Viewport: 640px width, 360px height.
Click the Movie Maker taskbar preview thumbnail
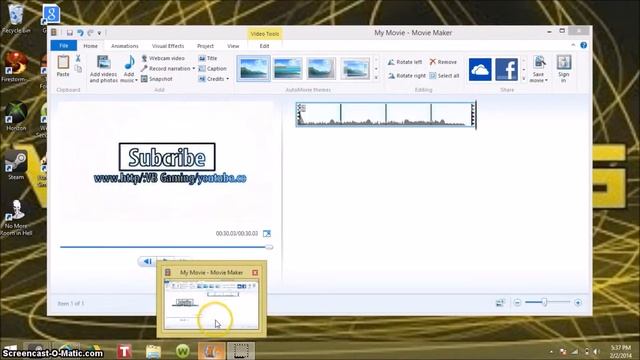[x=211, y=304]
